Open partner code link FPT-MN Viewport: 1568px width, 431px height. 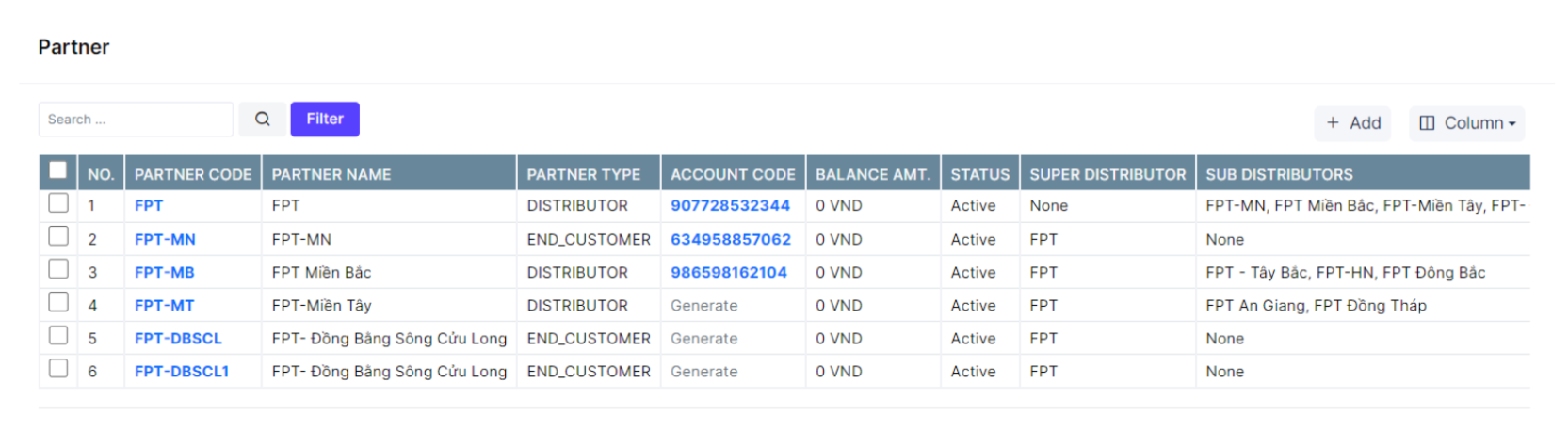pyautogui.click(x=165, y=240)
